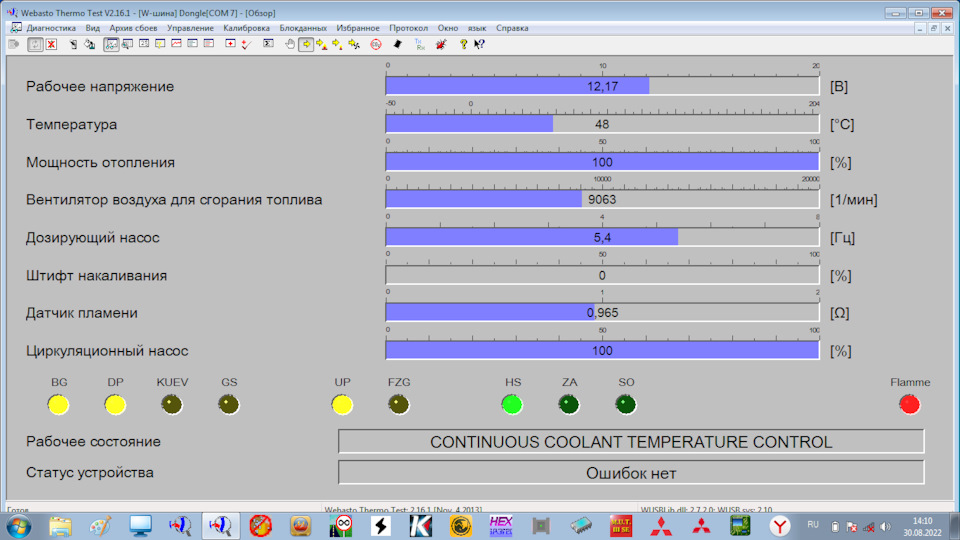
Task: Click the yellow UP indicator lamp
Action: click(x=342, y=405)
